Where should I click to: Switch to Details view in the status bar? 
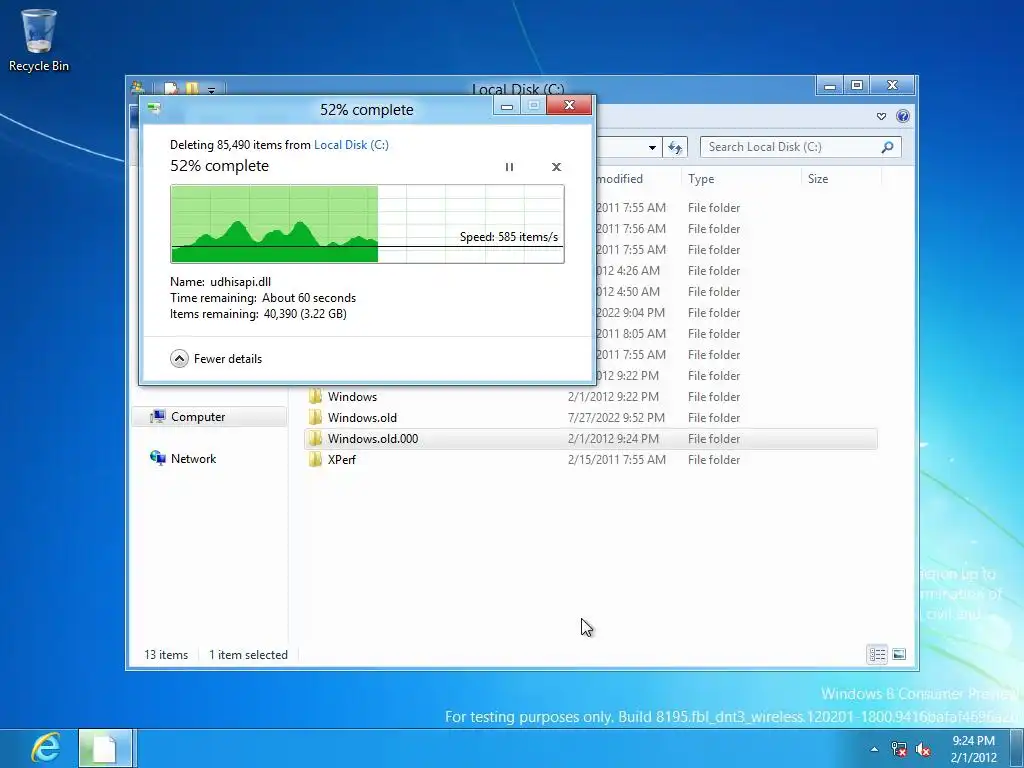click(877, 654)
